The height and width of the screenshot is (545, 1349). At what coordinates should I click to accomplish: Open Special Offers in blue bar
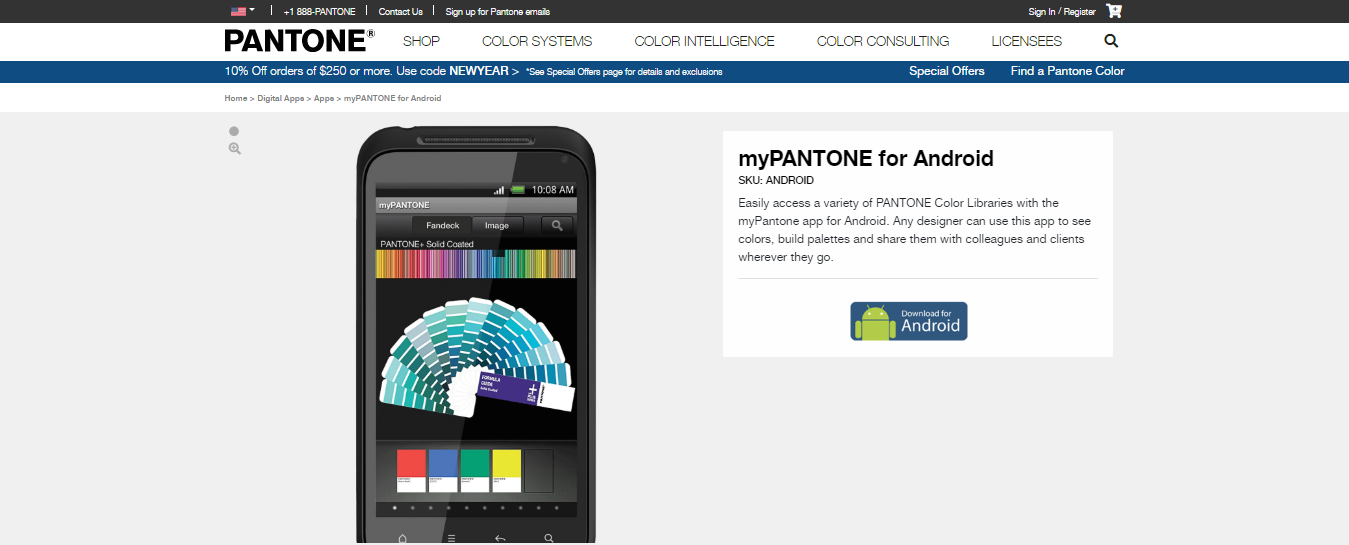point(947,71)
